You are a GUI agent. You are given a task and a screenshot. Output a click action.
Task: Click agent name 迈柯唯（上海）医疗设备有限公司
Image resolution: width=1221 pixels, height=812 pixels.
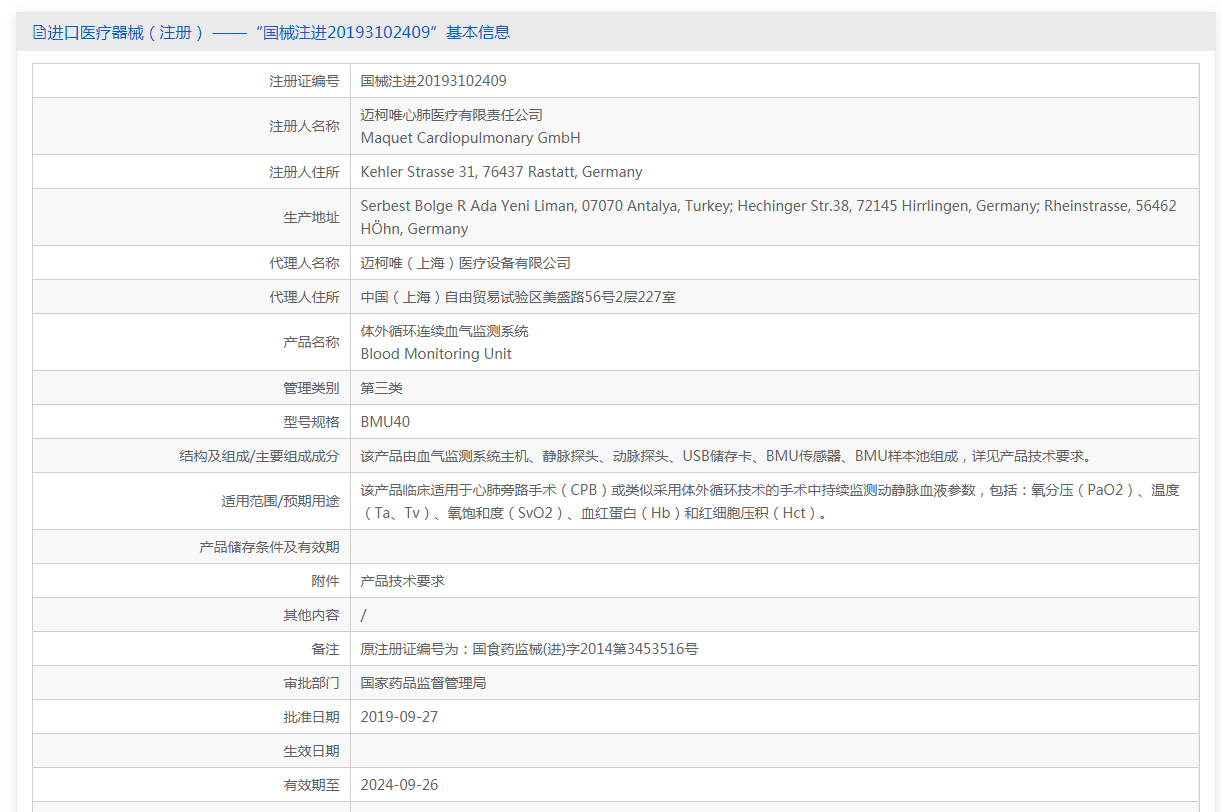[x=465, y=263]
